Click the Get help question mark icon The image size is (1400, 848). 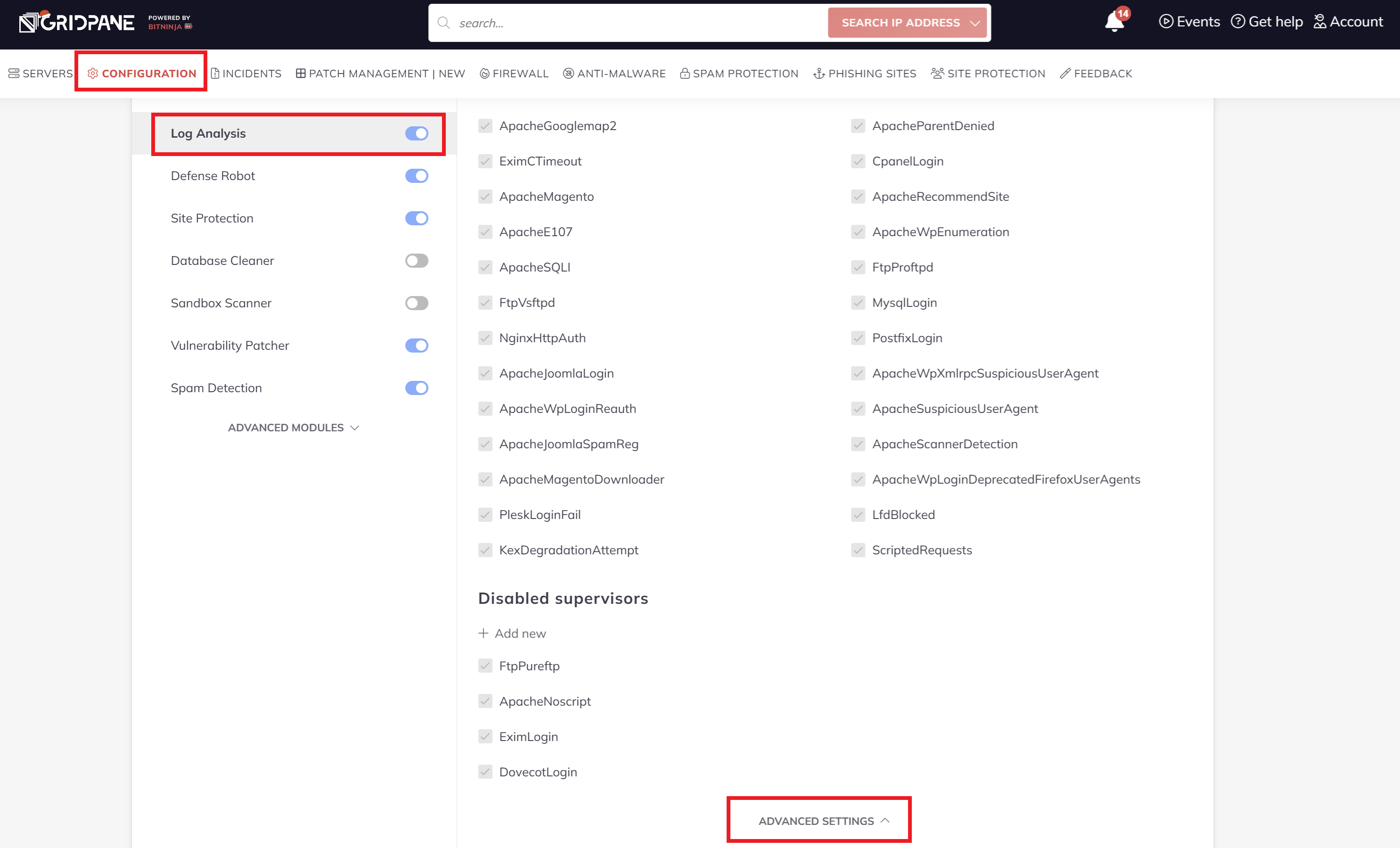click(1239, 22)
